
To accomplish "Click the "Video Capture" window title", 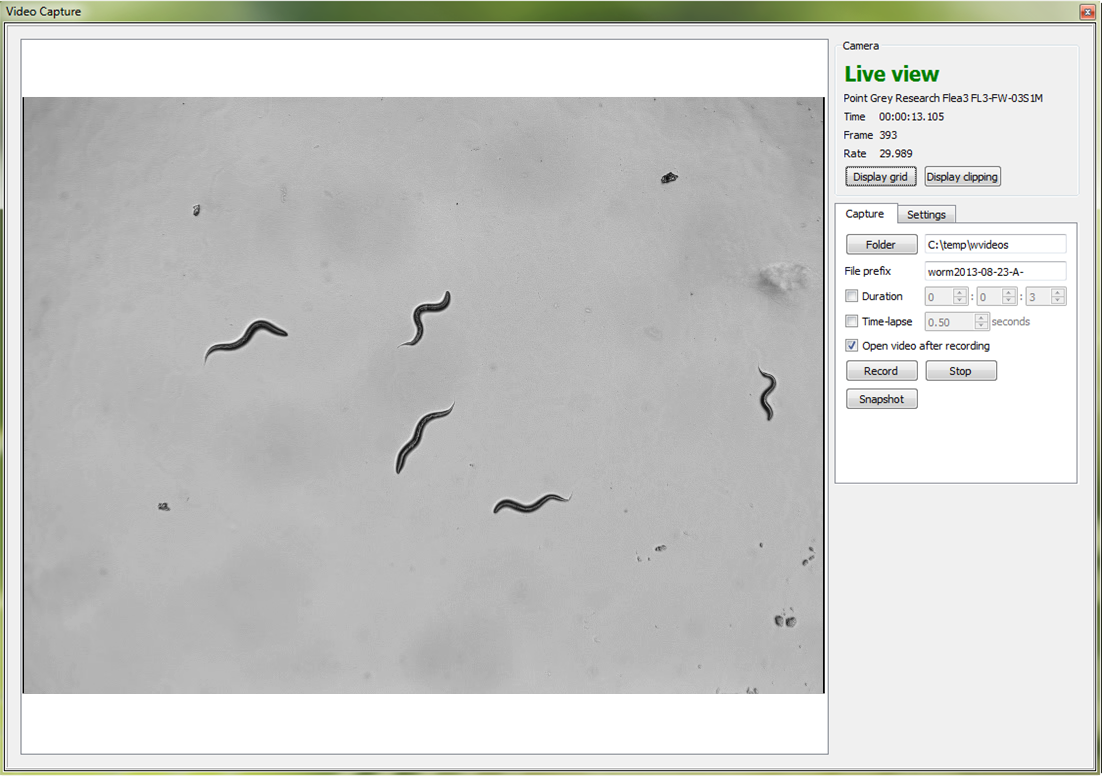I will (44, 11).
